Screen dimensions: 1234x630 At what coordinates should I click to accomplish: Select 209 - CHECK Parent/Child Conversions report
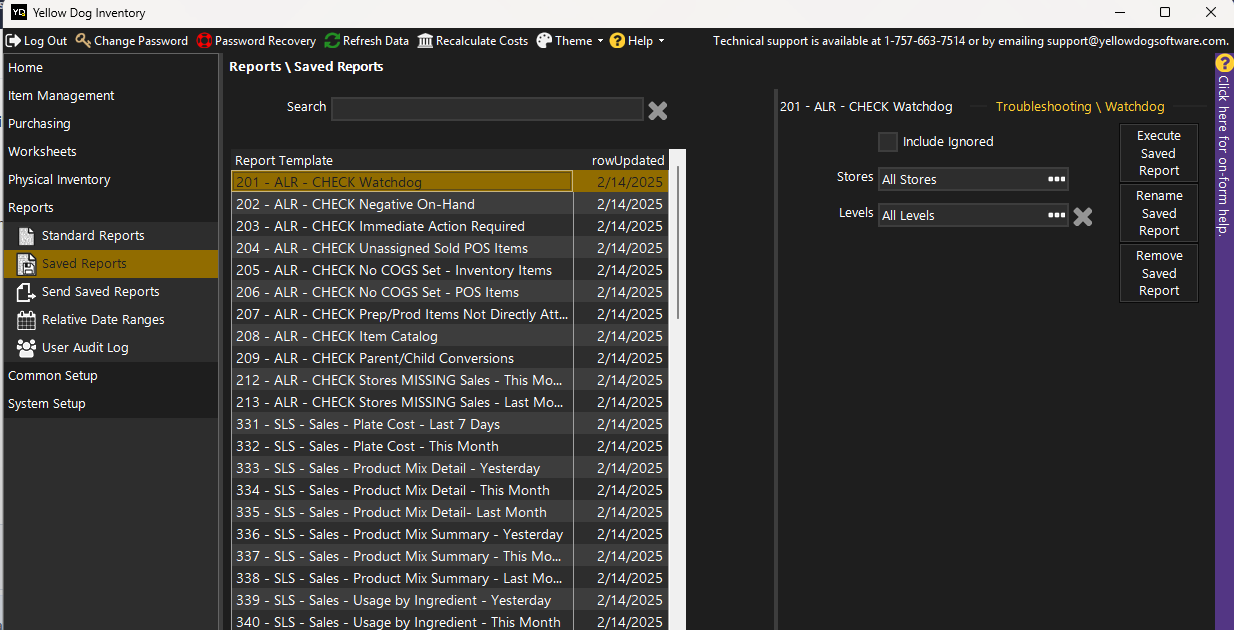[x=449, y=358]
